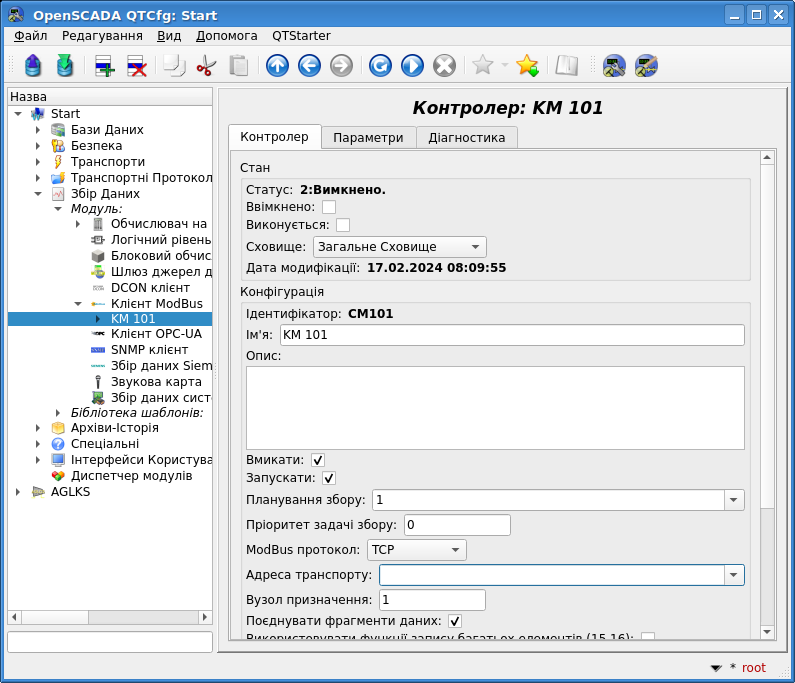Screen dimensions: 795x683
Task: Expand the Бази Даних tree node
Action: [38, 130]
